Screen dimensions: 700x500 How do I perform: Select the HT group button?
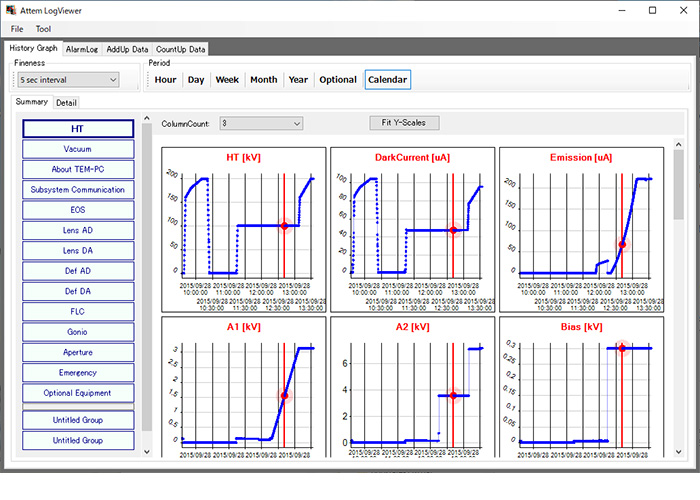click(78, 129)
